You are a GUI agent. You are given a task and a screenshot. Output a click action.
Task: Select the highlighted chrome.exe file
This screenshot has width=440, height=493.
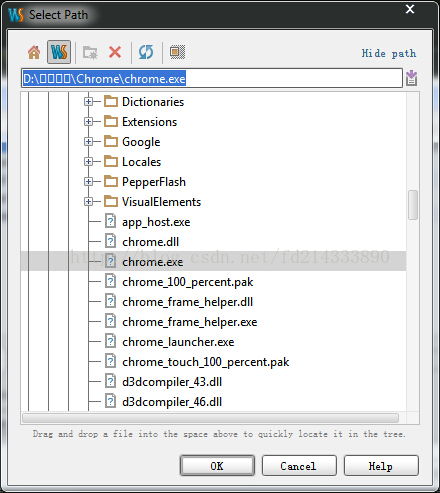pyautogui.click(x=152, y=262)
